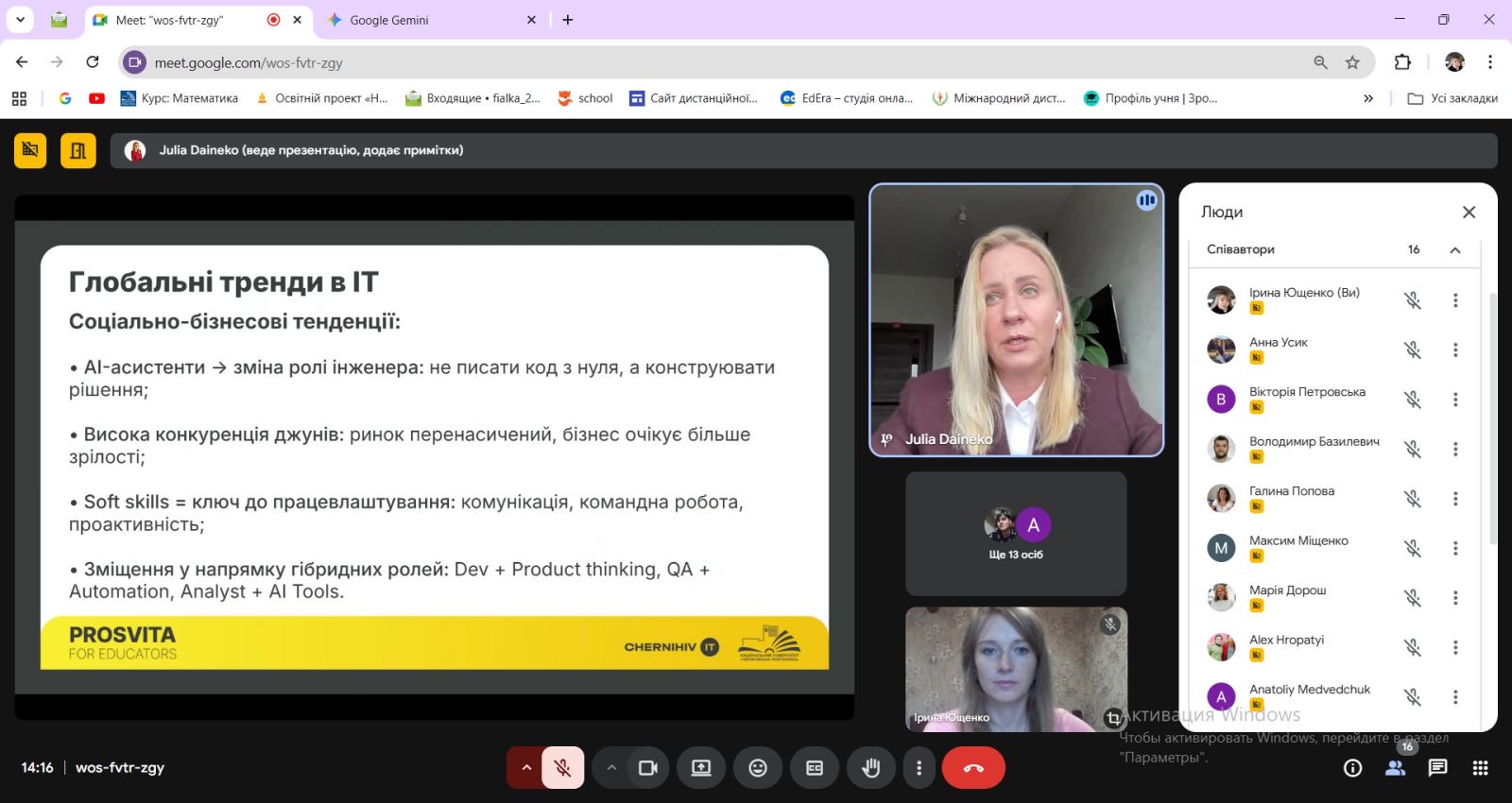Open more options menu for Анна Усик
The image size is (1512, 803).
click(1455, 350)
